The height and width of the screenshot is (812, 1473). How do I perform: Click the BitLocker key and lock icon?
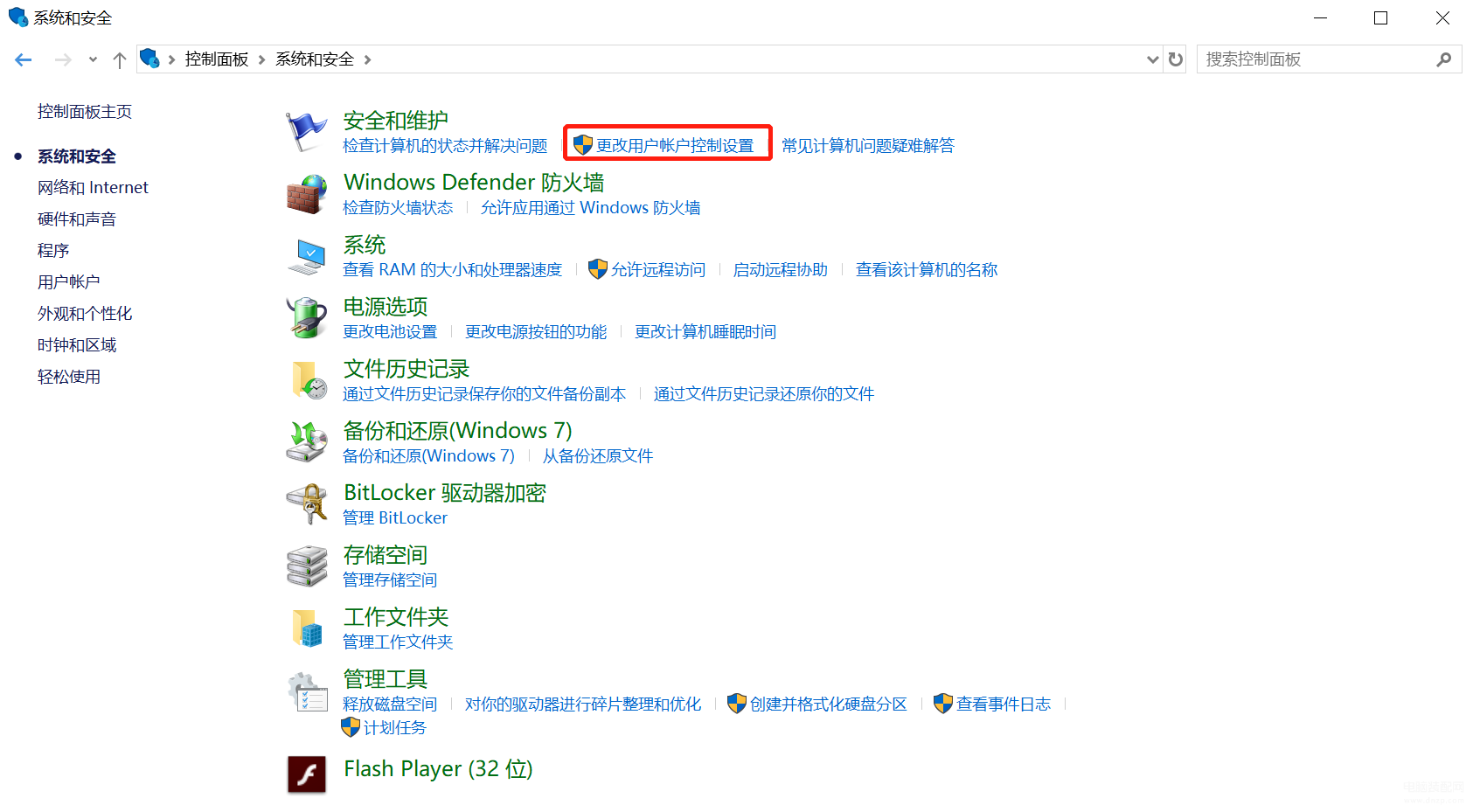pyautogui.click(x=306, y=504)
